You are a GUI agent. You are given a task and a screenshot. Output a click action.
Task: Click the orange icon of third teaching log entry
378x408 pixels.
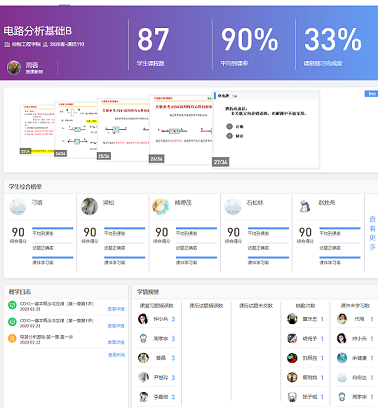12,338
